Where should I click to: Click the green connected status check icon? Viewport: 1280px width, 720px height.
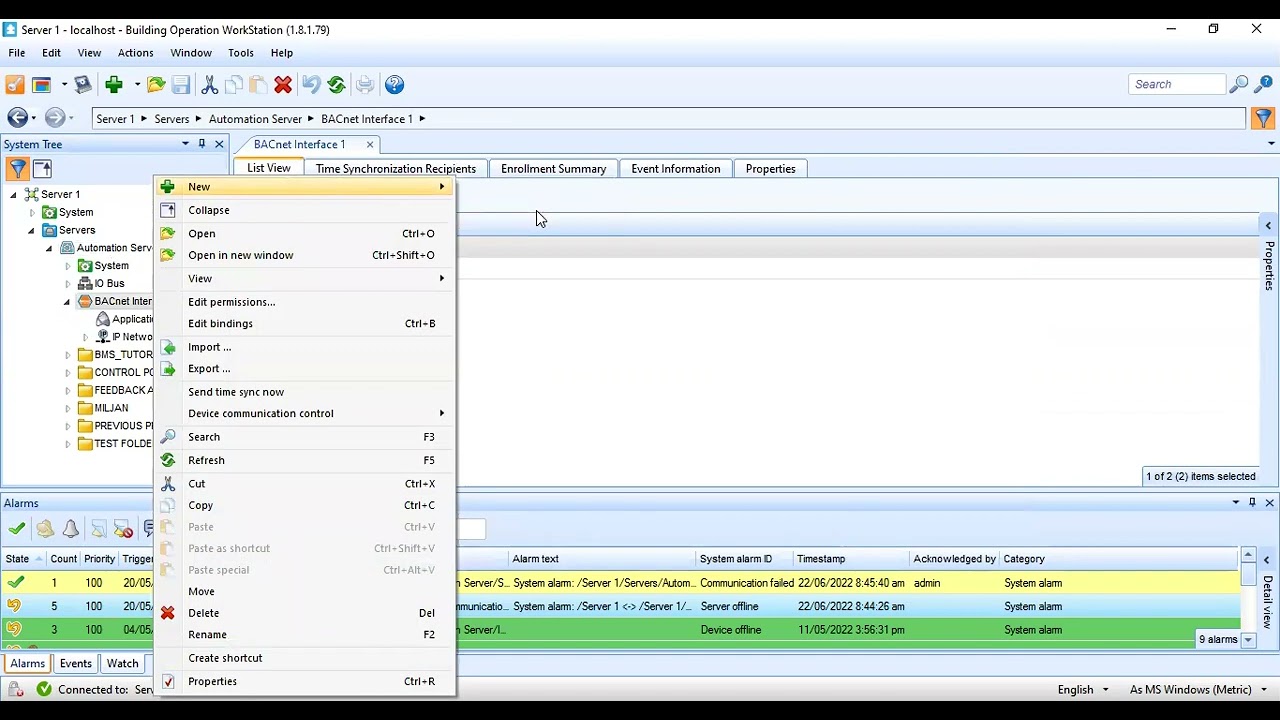[x=44, y=689]
